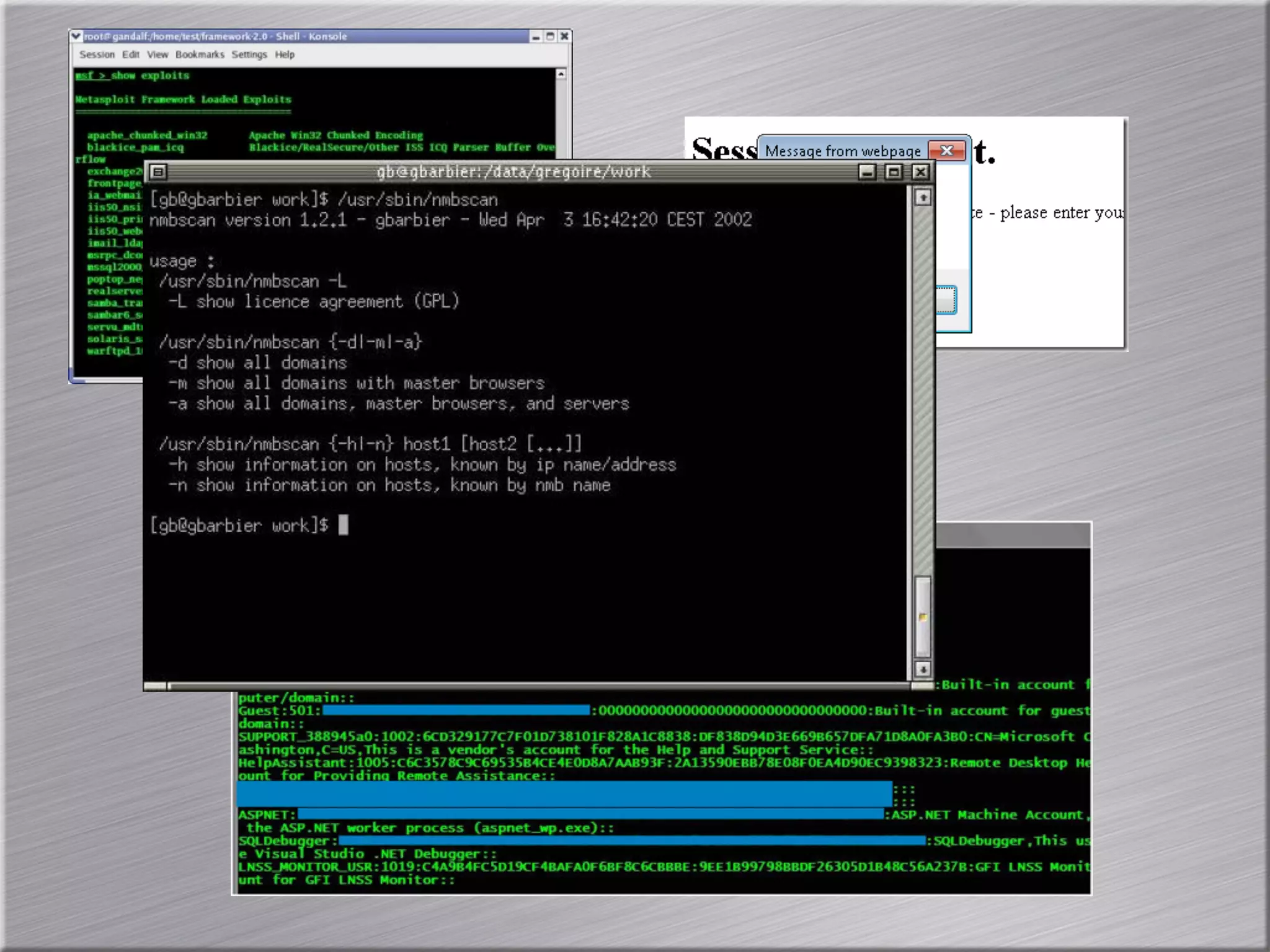This screenshot has width=1270, height=952.
Task: Minimize the gbarbier terminal window
Action: pyautogui.click(x=868, y=172)
